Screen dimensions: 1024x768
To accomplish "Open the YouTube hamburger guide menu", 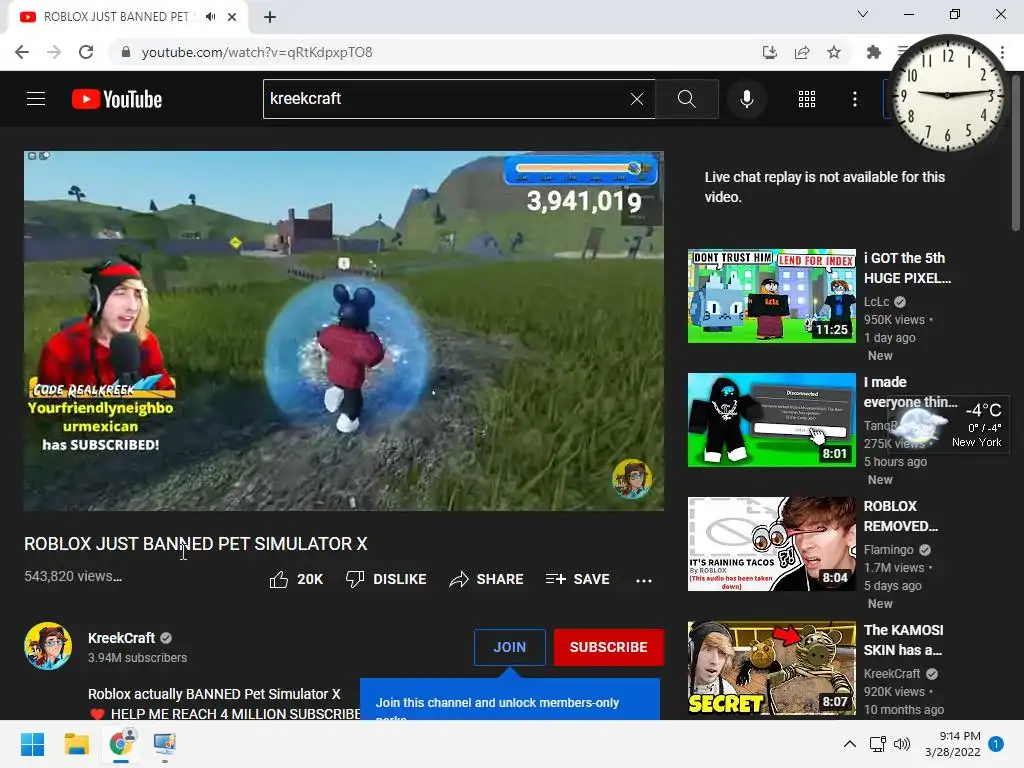I will tap(36, 99).
